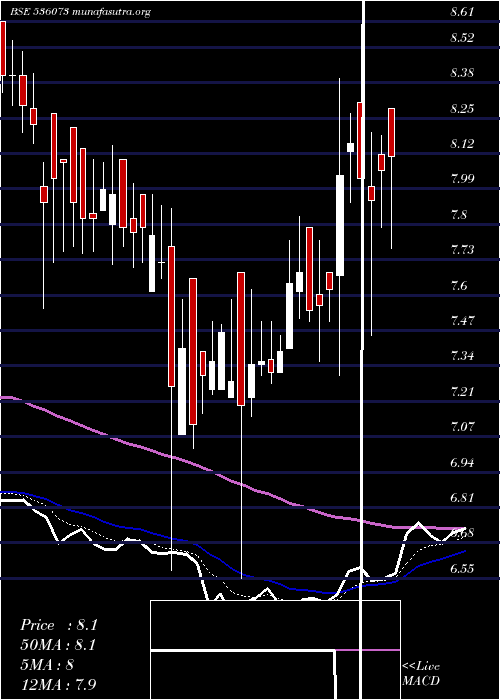Select the last red candlestick on the right
500x700 pixels.
coord(392,133)
